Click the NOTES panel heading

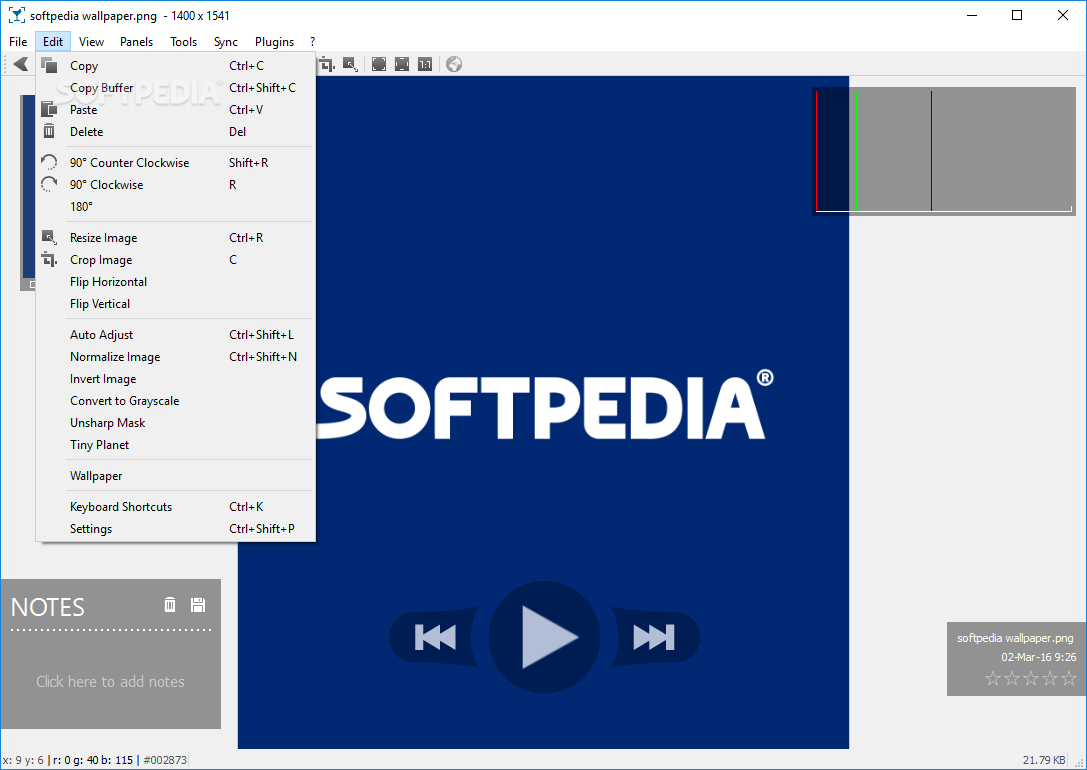(x=48, y=607)
